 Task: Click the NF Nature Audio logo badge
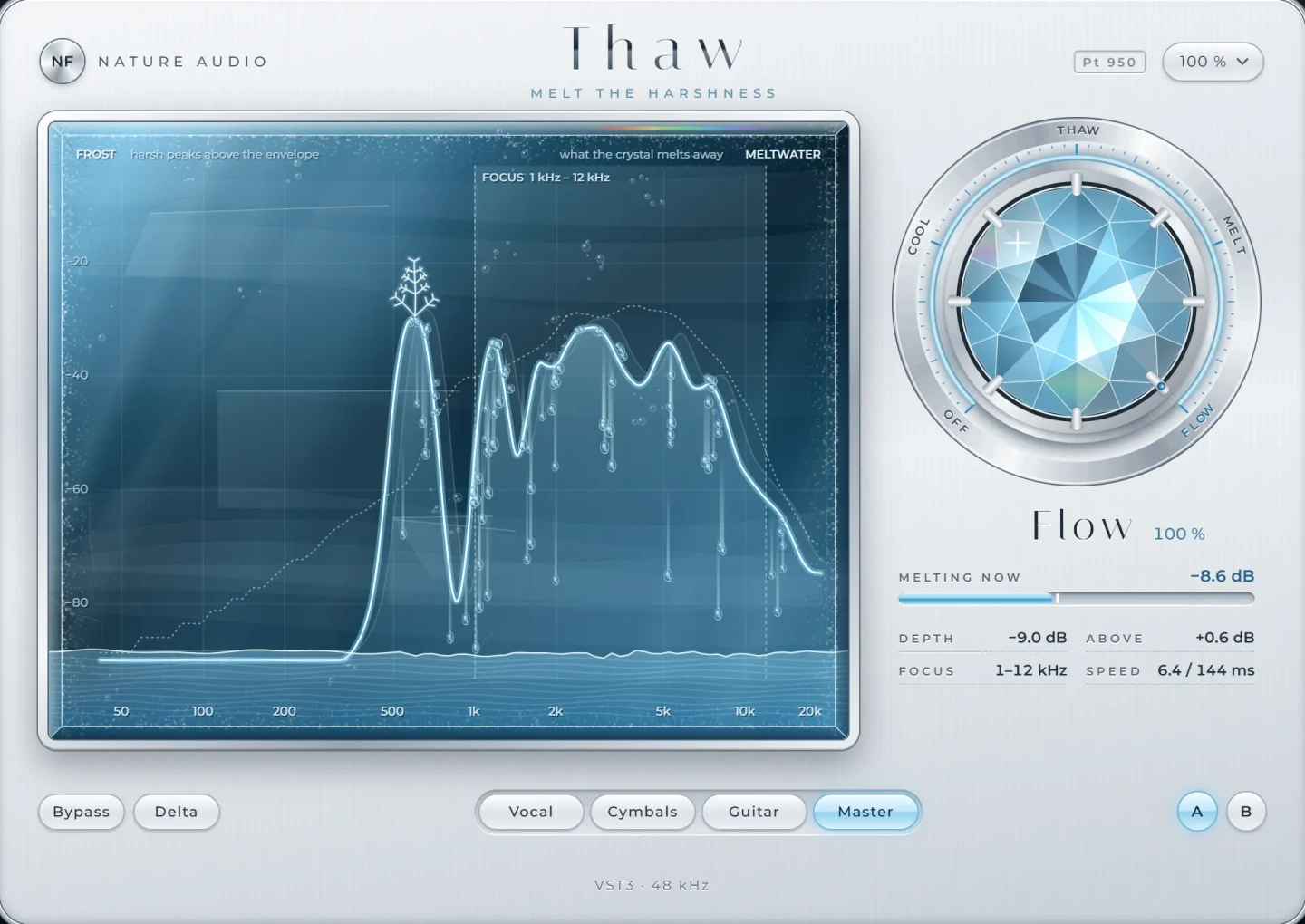coord(63,62)
